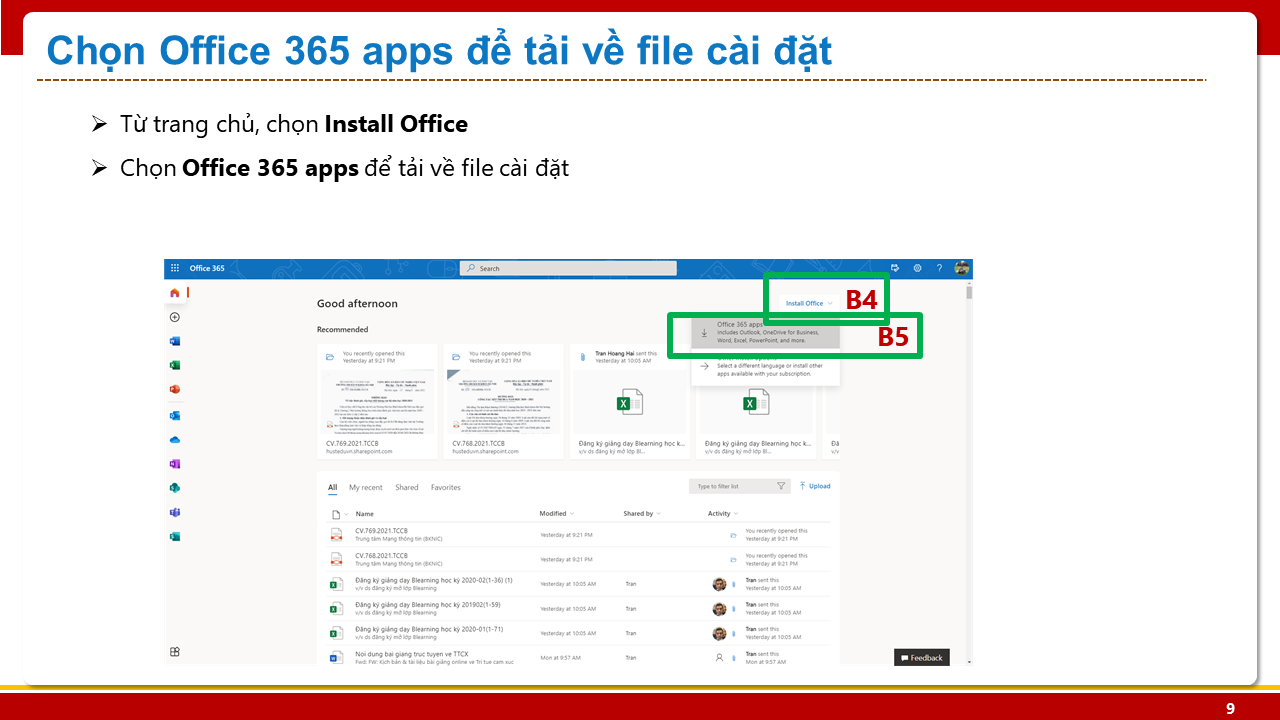
Task: Click the Feedback button
Action: click(921, 657)
